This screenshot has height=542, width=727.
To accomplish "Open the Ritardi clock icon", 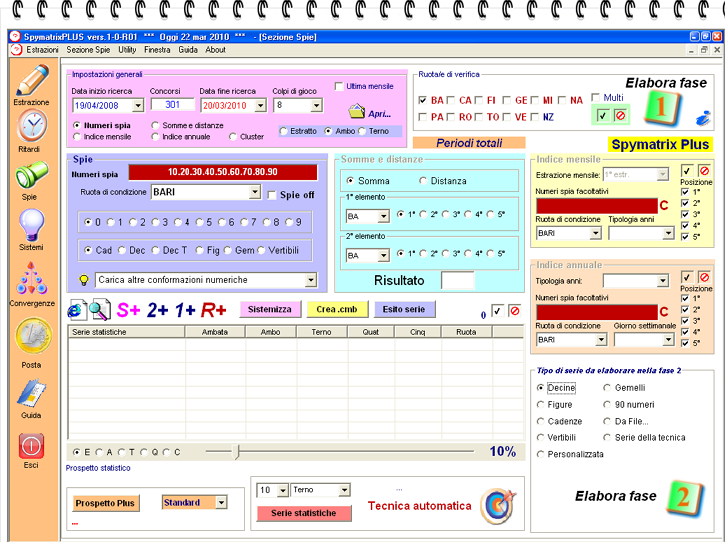I will (32, 126).
